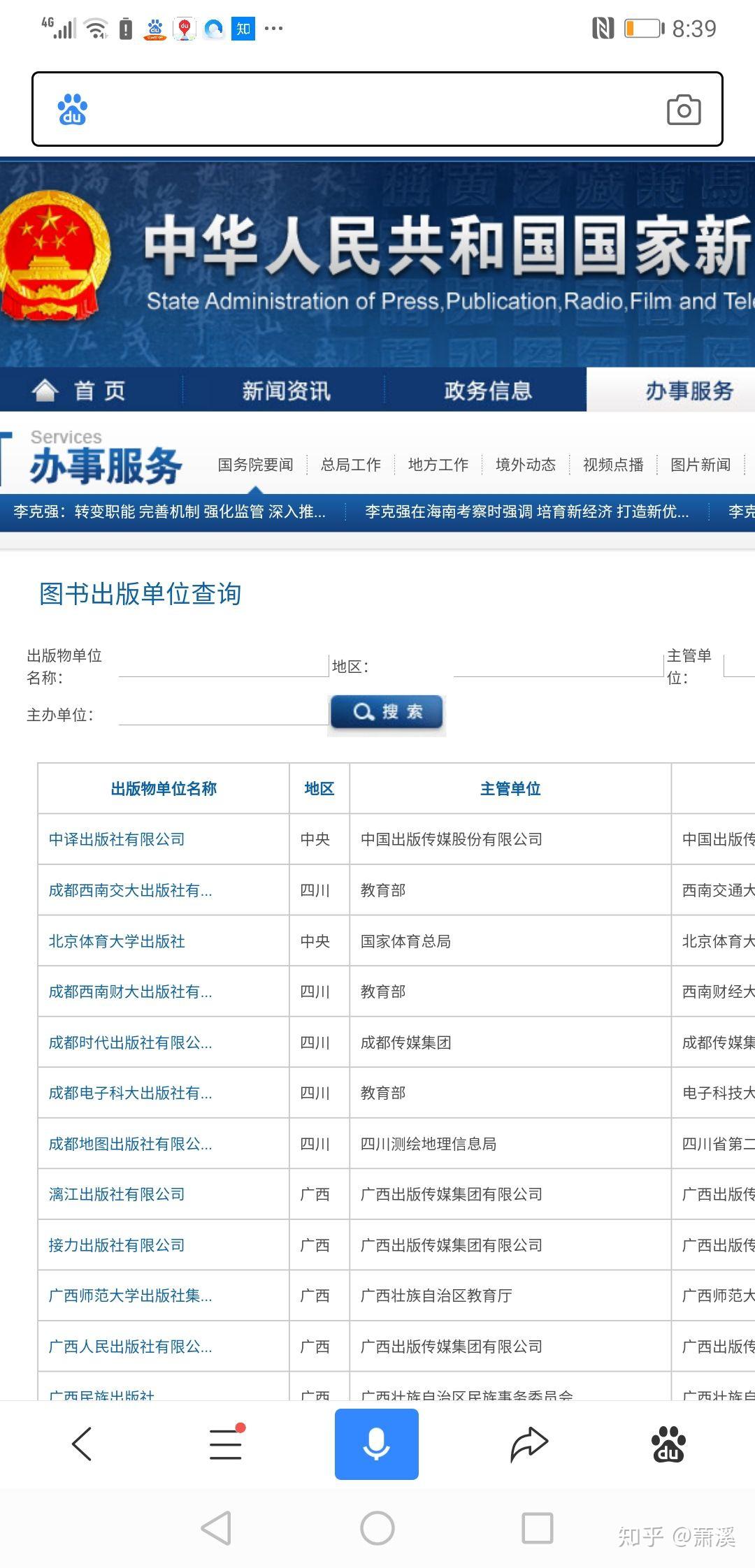
Task: Open camera search in search bar
Action: pos(684,110)
